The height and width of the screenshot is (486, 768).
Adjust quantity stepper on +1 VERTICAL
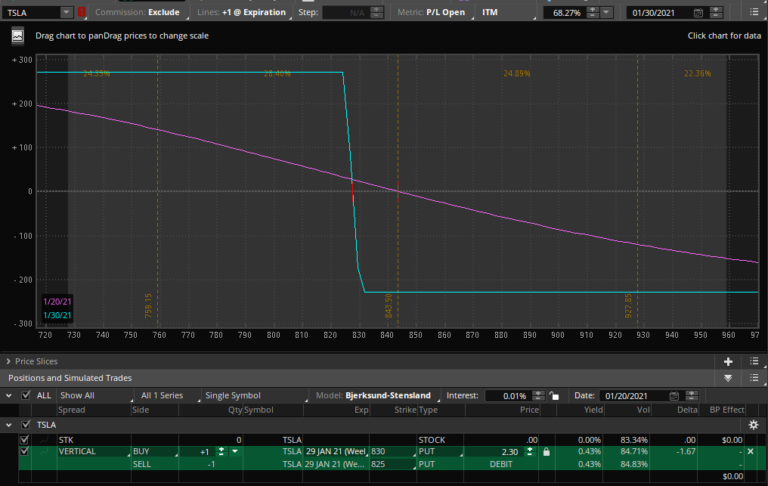(x=221, y=452)
